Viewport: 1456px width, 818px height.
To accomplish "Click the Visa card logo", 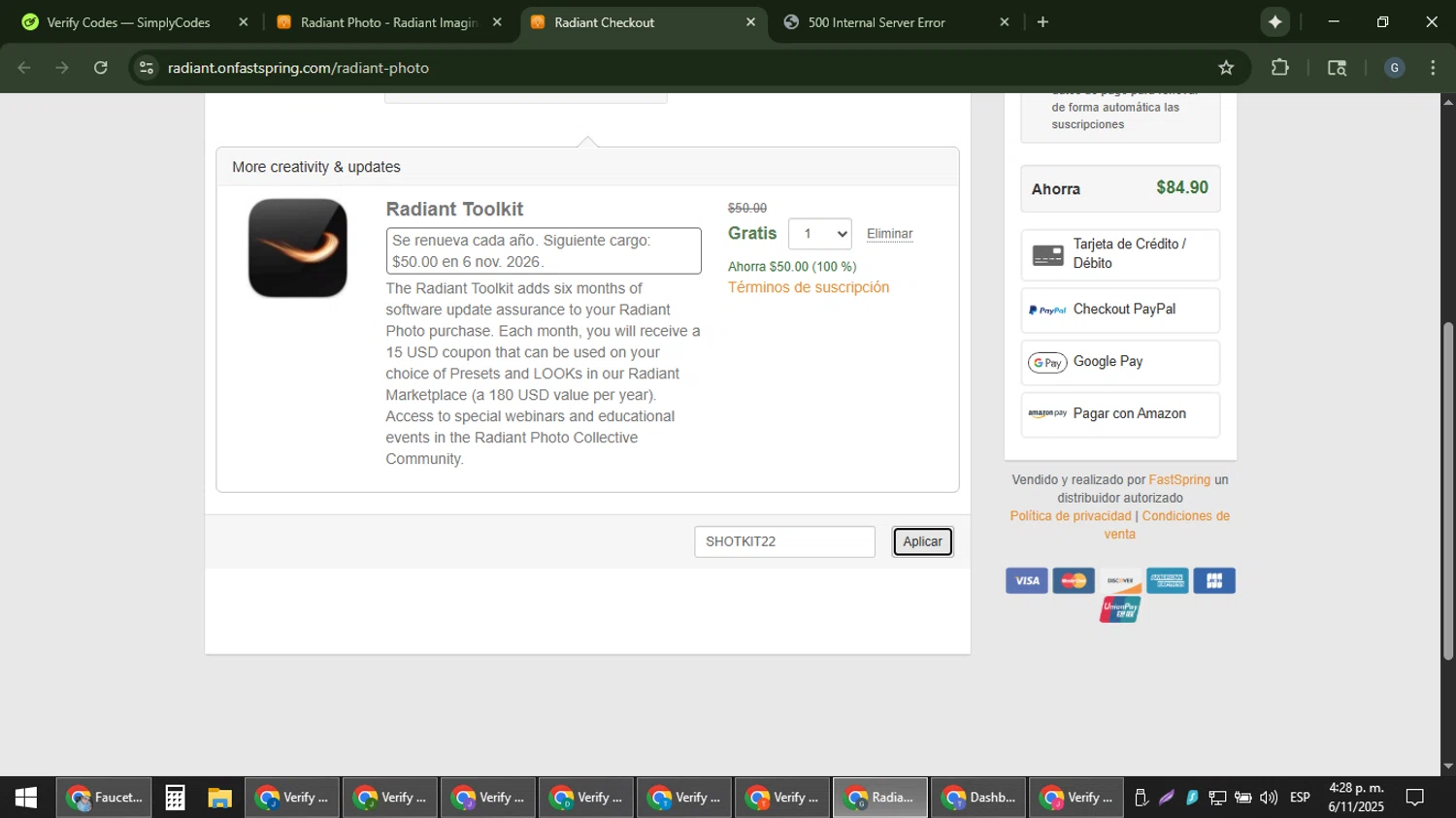I will (1027, 581).
